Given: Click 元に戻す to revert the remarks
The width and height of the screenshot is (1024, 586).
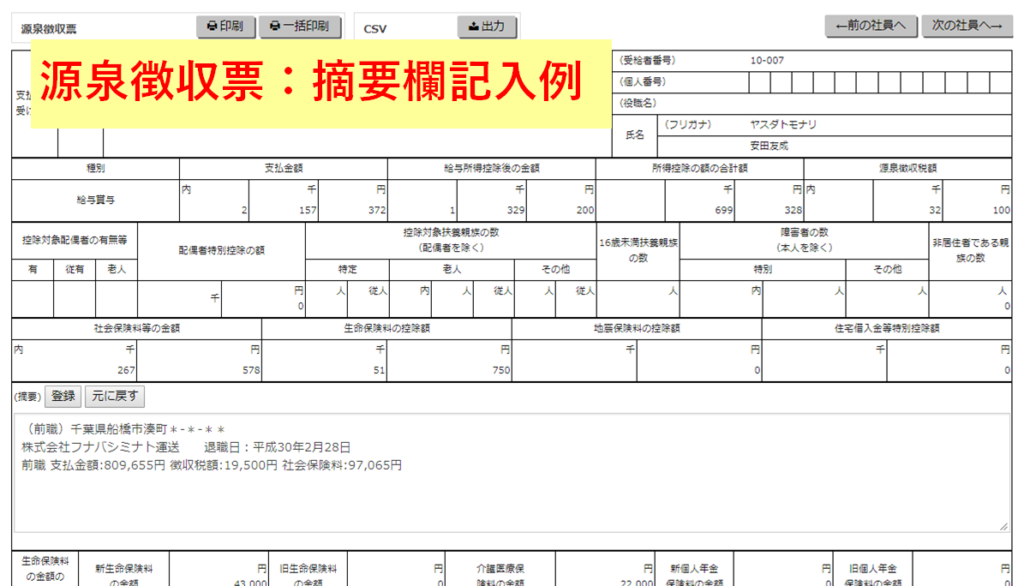Looking at the screenshot, I should [114, 396].
